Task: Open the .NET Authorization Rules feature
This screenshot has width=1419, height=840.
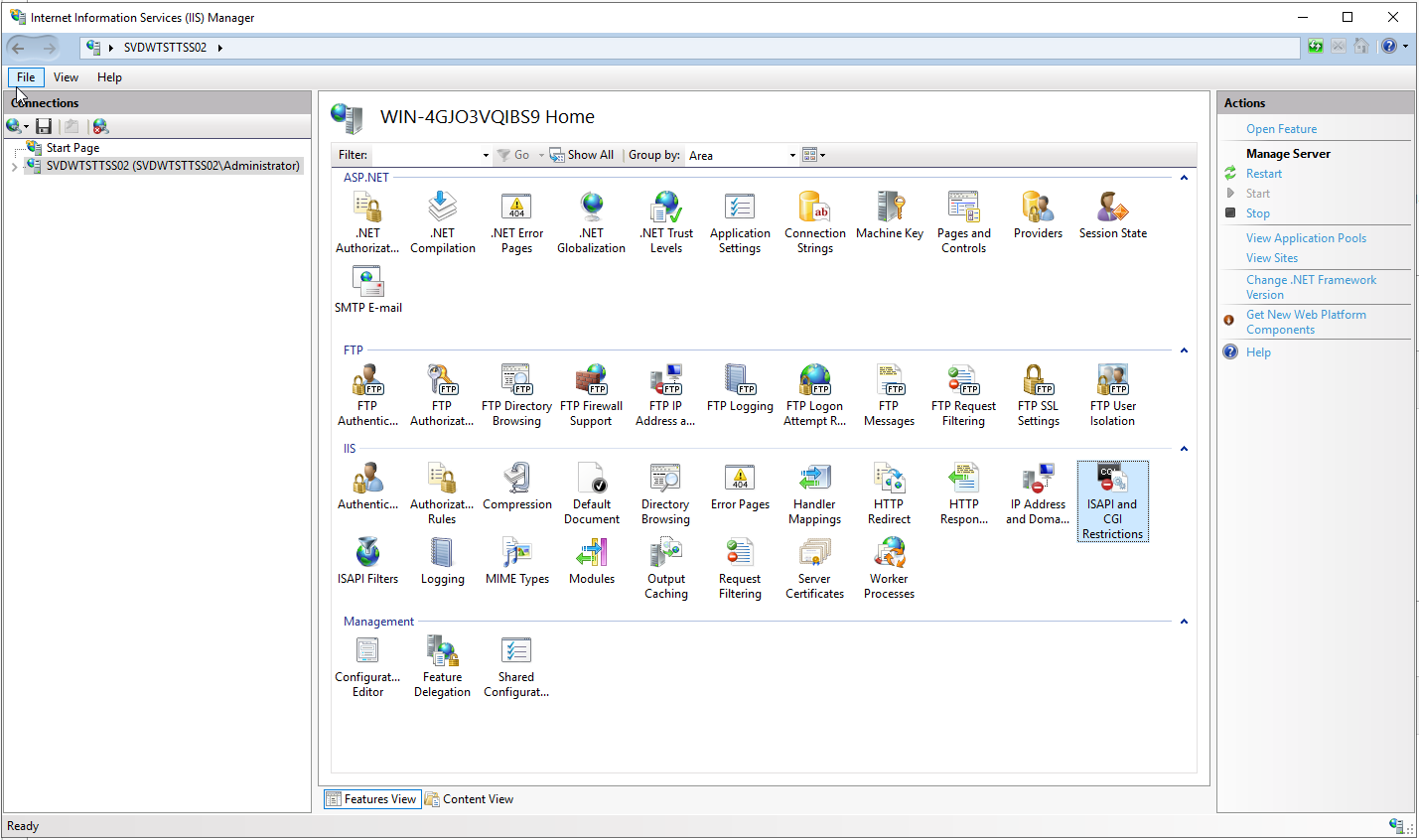Action: point(367,222)
